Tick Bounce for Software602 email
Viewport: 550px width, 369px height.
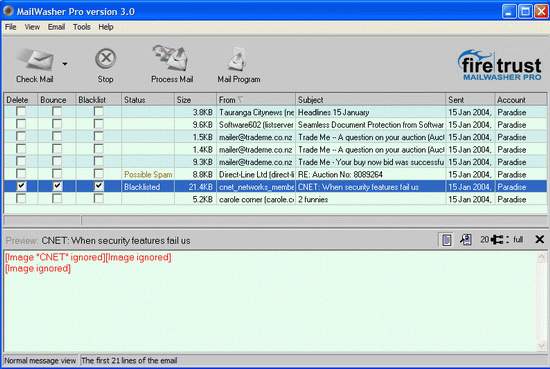57,124
